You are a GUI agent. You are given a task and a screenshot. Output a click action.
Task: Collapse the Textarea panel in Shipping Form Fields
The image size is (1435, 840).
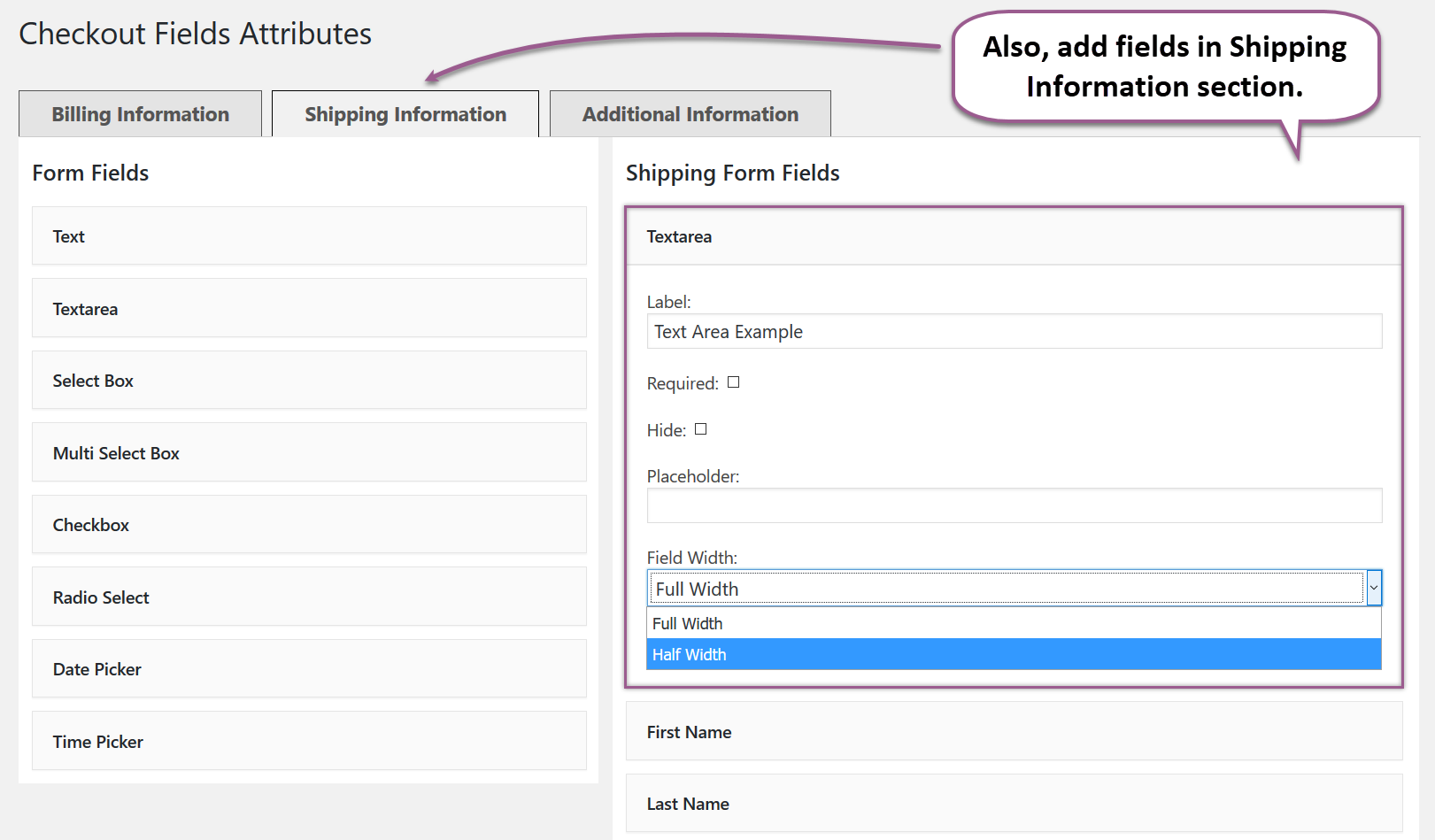coord(1014,236)
